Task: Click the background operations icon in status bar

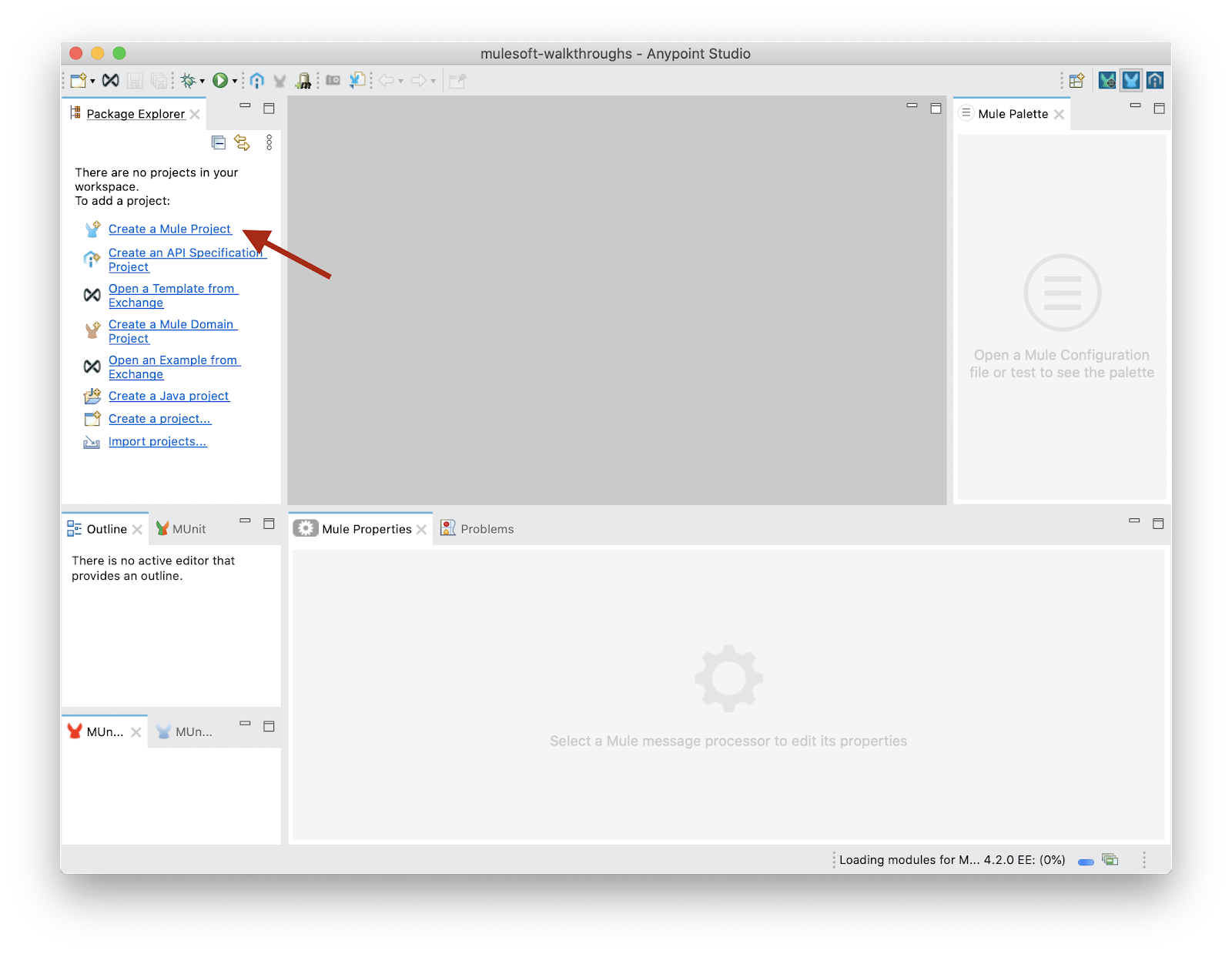Action: 1110,860
